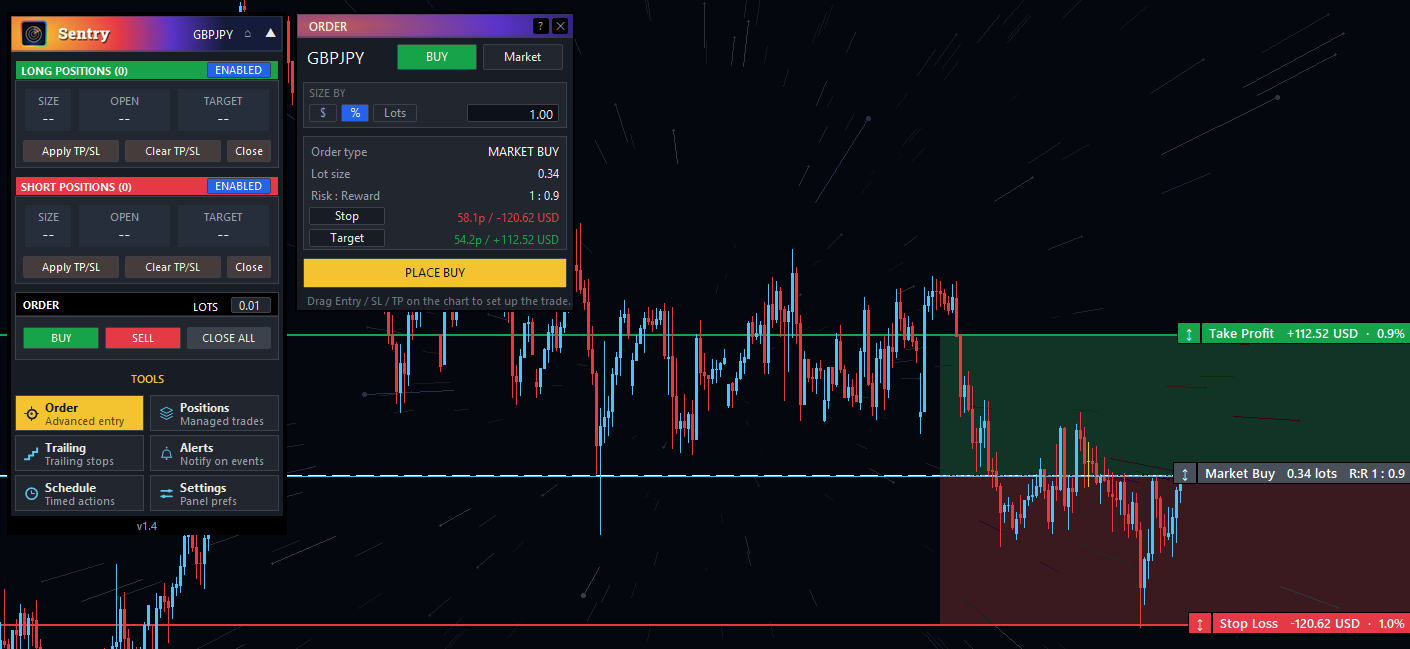Toggle the Short Positions ENABLED switch
Image resolution: width=1410 pixels, height=649 pixels.
239,186
